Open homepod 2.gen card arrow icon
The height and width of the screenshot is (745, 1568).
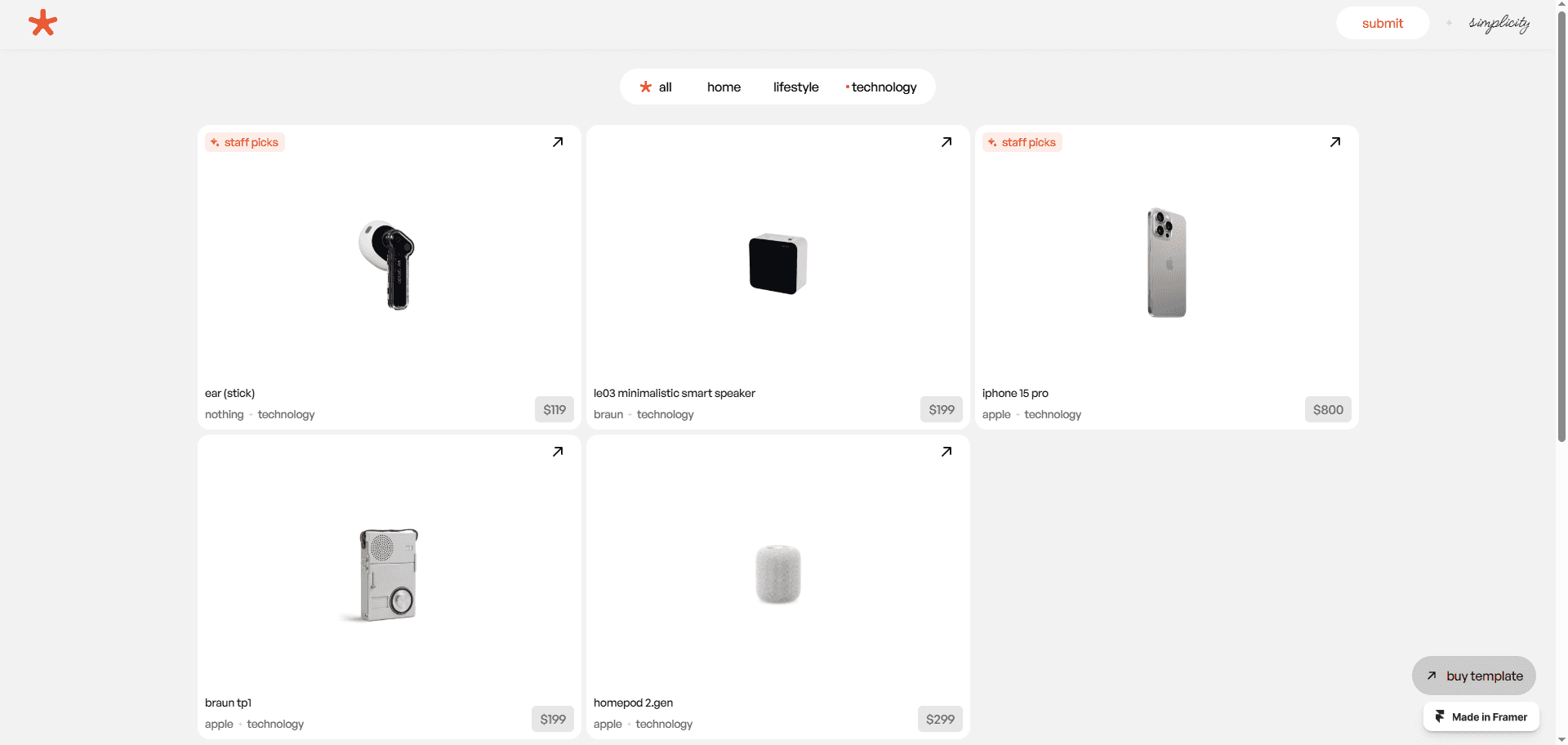coord(947,452)
